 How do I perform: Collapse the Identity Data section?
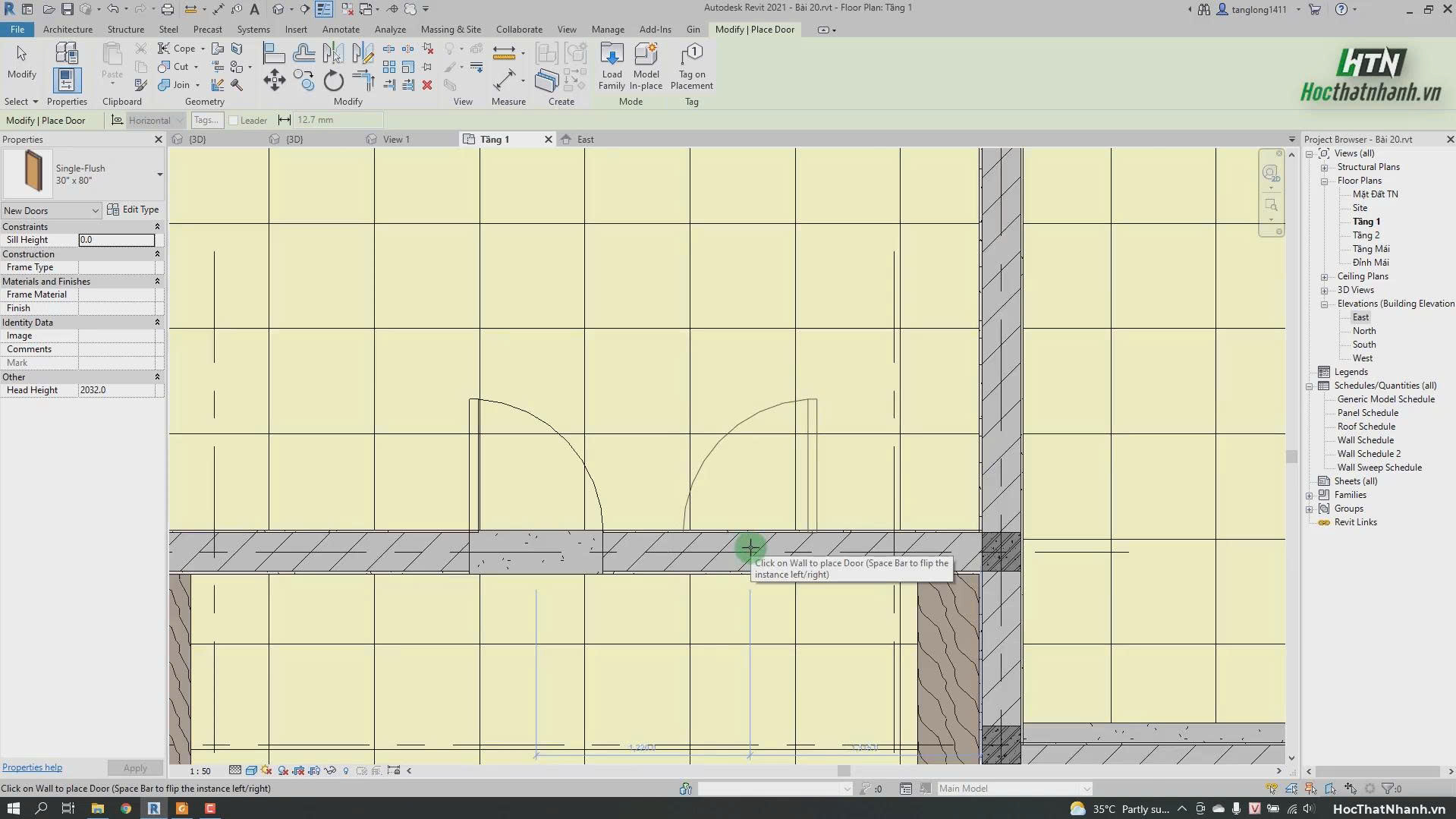157,323
